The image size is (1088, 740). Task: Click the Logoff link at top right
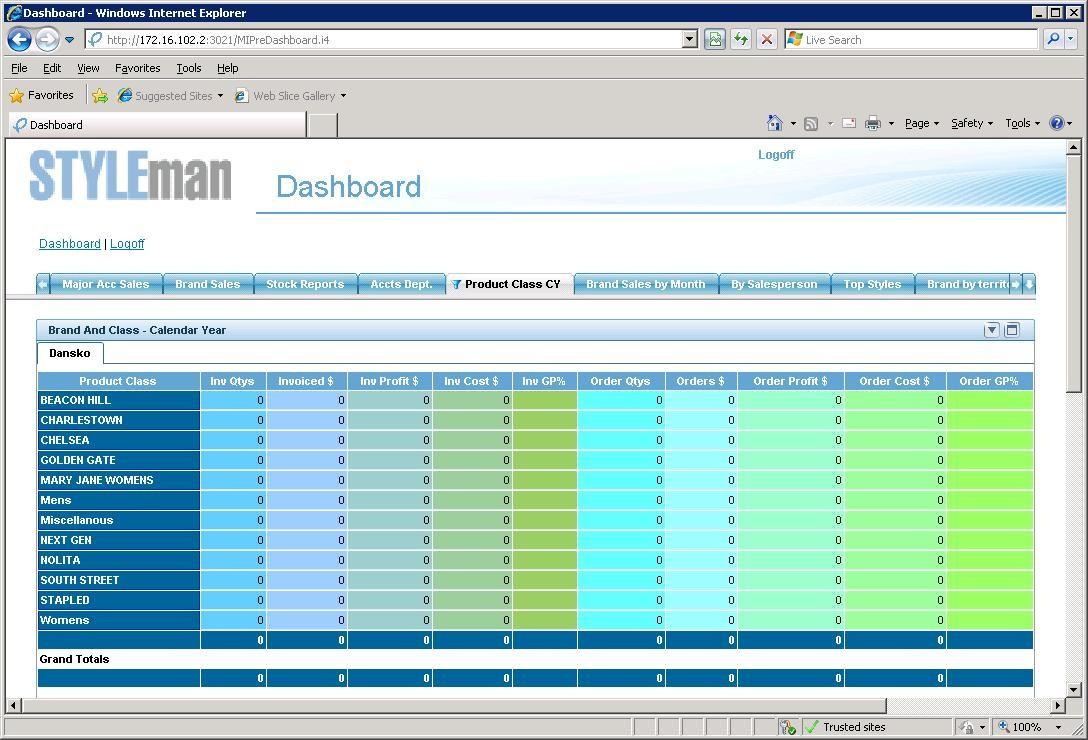pyautogui.click(x=776, y=155)
